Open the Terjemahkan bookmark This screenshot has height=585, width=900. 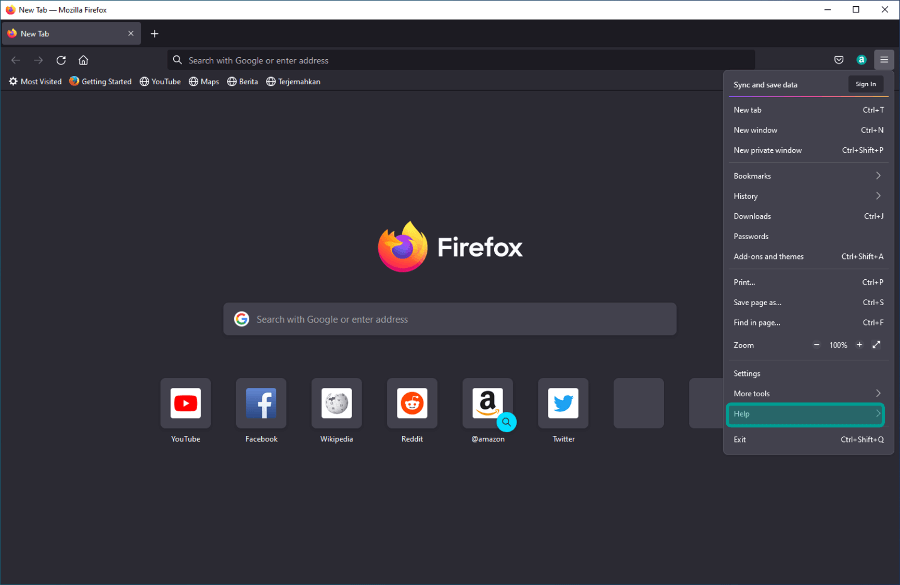293,82
